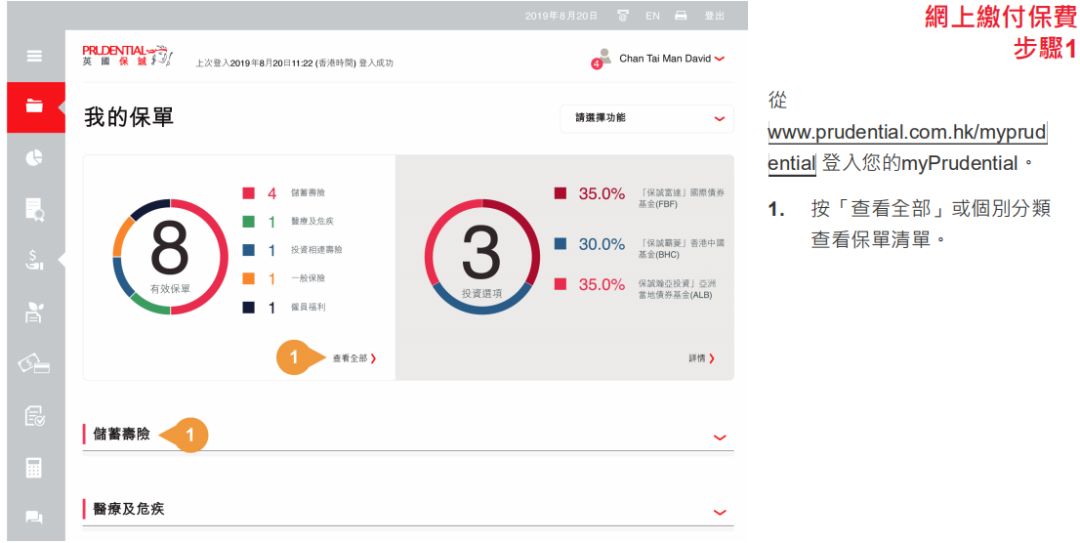Image resolution: width=1080 pixels, height=543 pixels.
Task: Click the document with checkmark sidebar icon
Action: pos(34,416)
